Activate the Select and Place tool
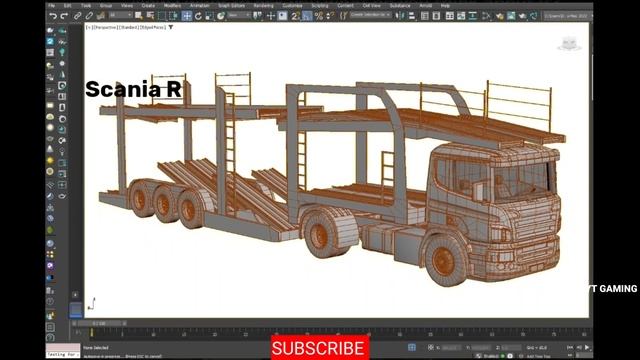 tap(221, 16)
